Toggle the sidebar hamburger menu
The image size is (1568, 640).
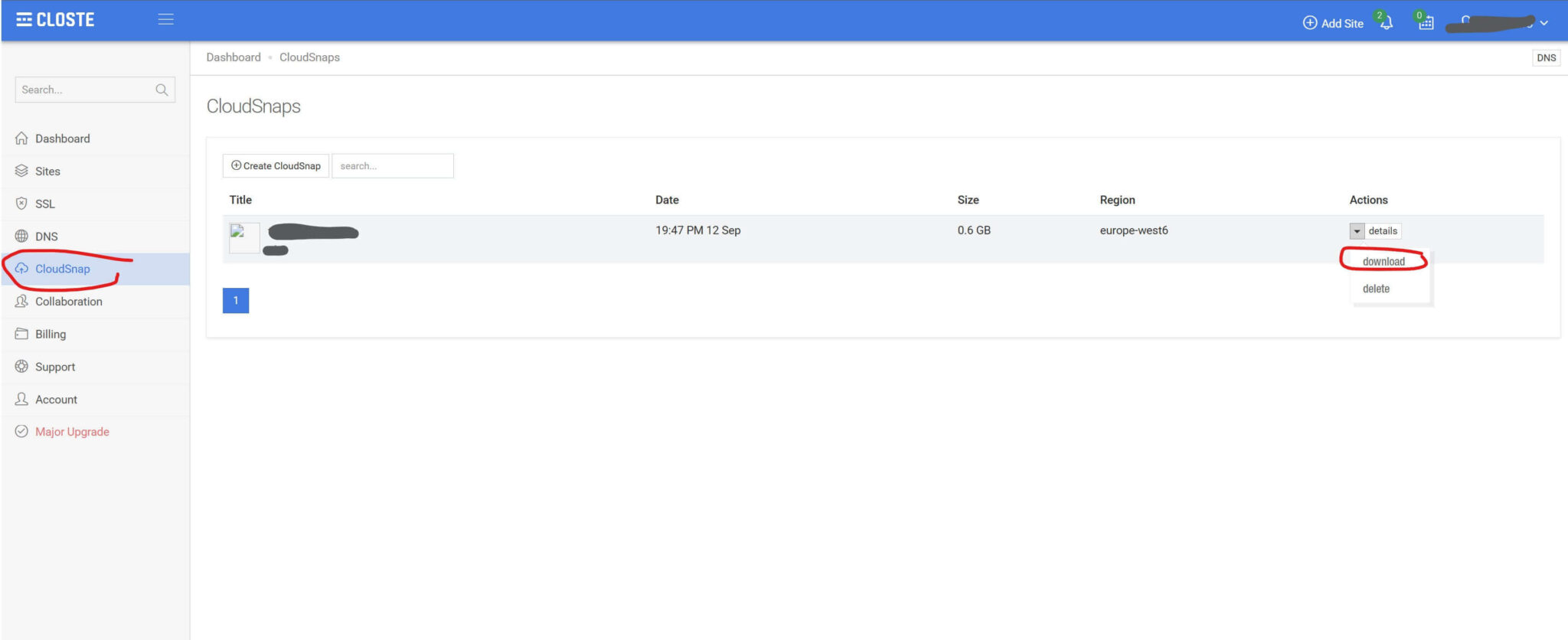[x=165, y=19]
